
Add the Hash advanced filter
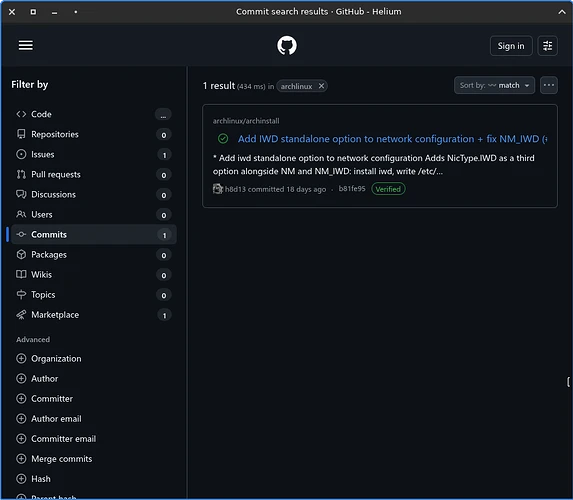(33, 479)
